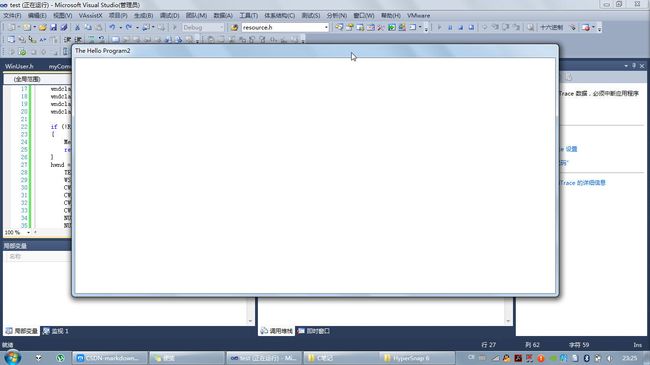The image size is (650, 365).
Task: Click the Find in Files icon beside Debug
Action: [234, 27]
